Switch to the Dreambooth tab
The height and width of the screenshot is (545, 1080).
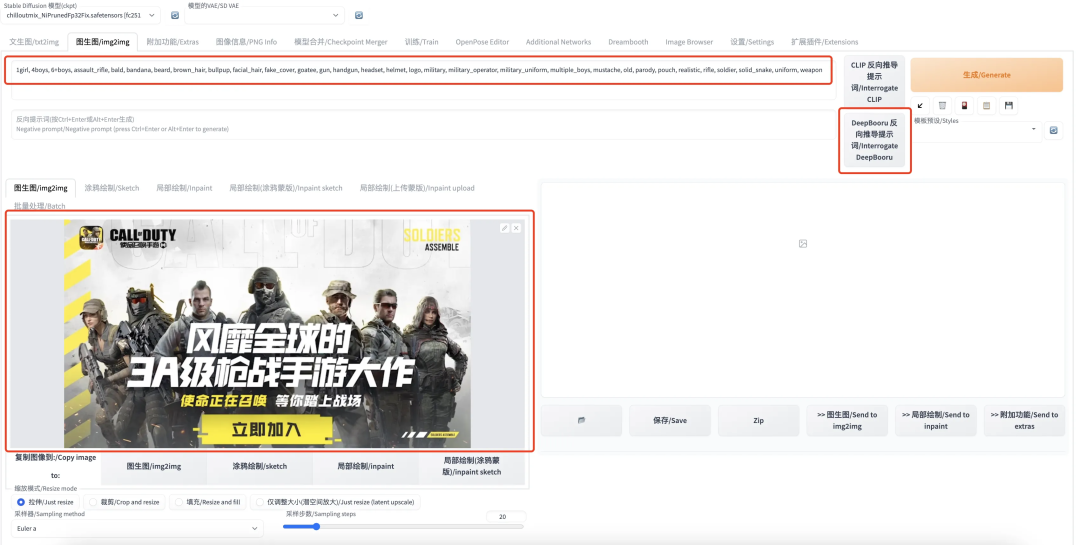pos(628,41)
